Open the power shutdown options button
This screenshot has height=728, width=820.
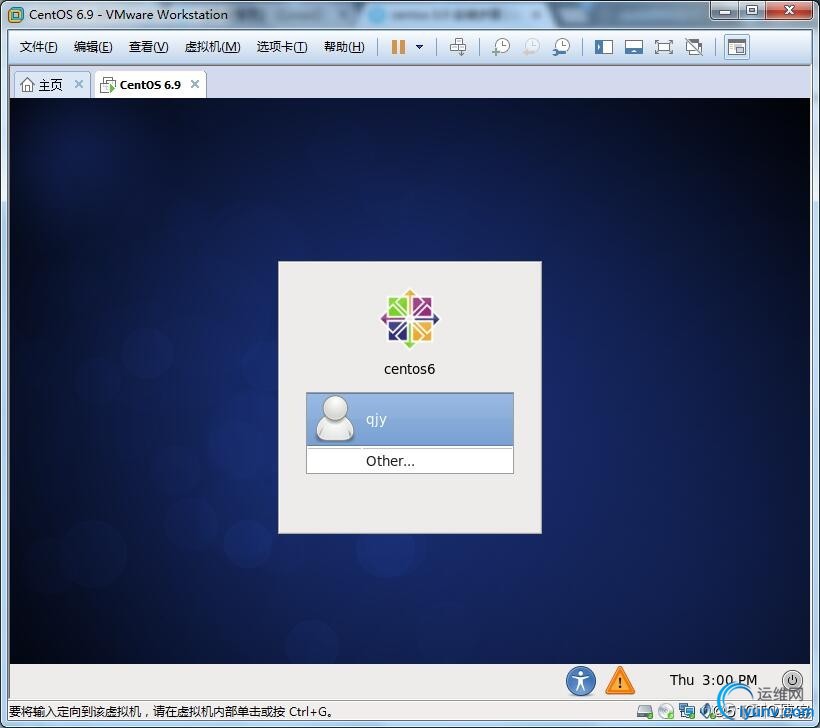[x=792, y=680]
